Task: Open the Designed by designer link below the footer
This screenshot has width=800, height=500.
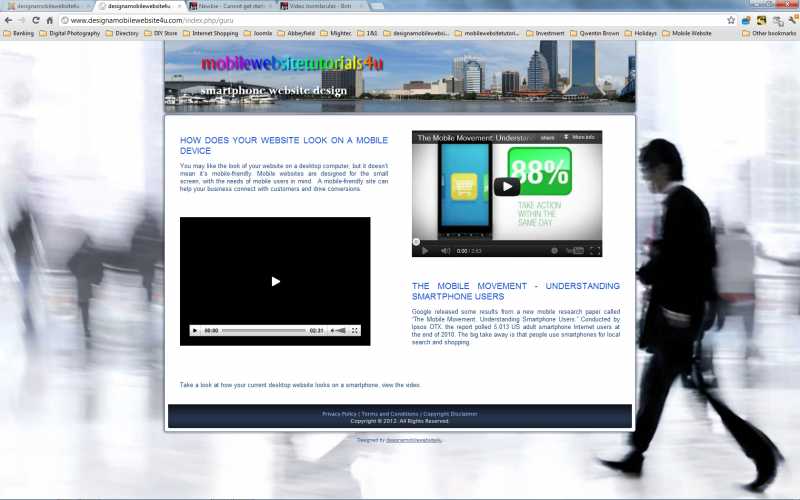Action: [x=414, y=440]
